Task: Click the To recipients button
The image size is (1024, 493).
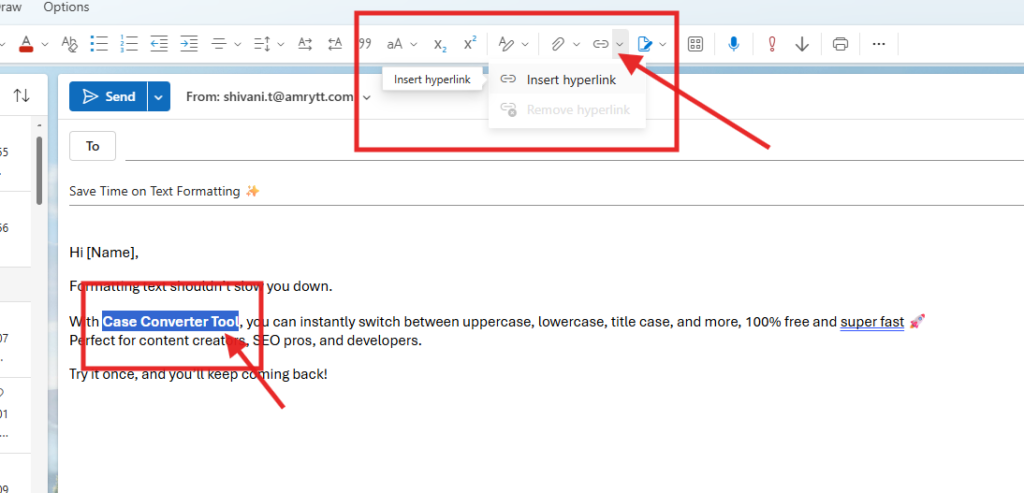Action: [92, 146]
